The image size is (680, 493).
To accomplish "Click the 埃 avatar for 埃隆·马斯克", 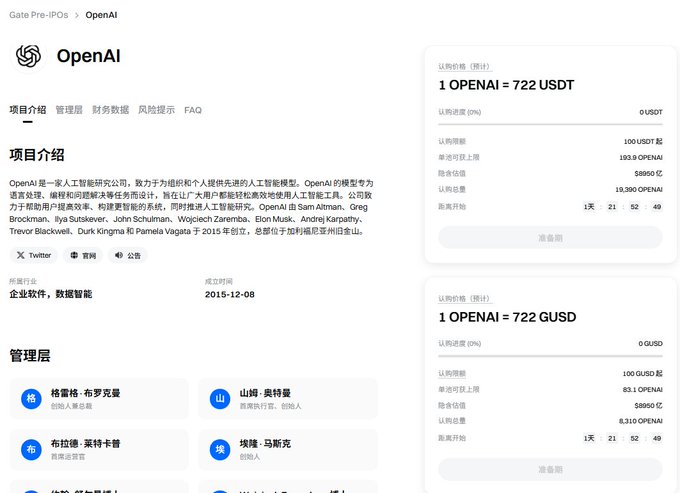I will (220, 449).
